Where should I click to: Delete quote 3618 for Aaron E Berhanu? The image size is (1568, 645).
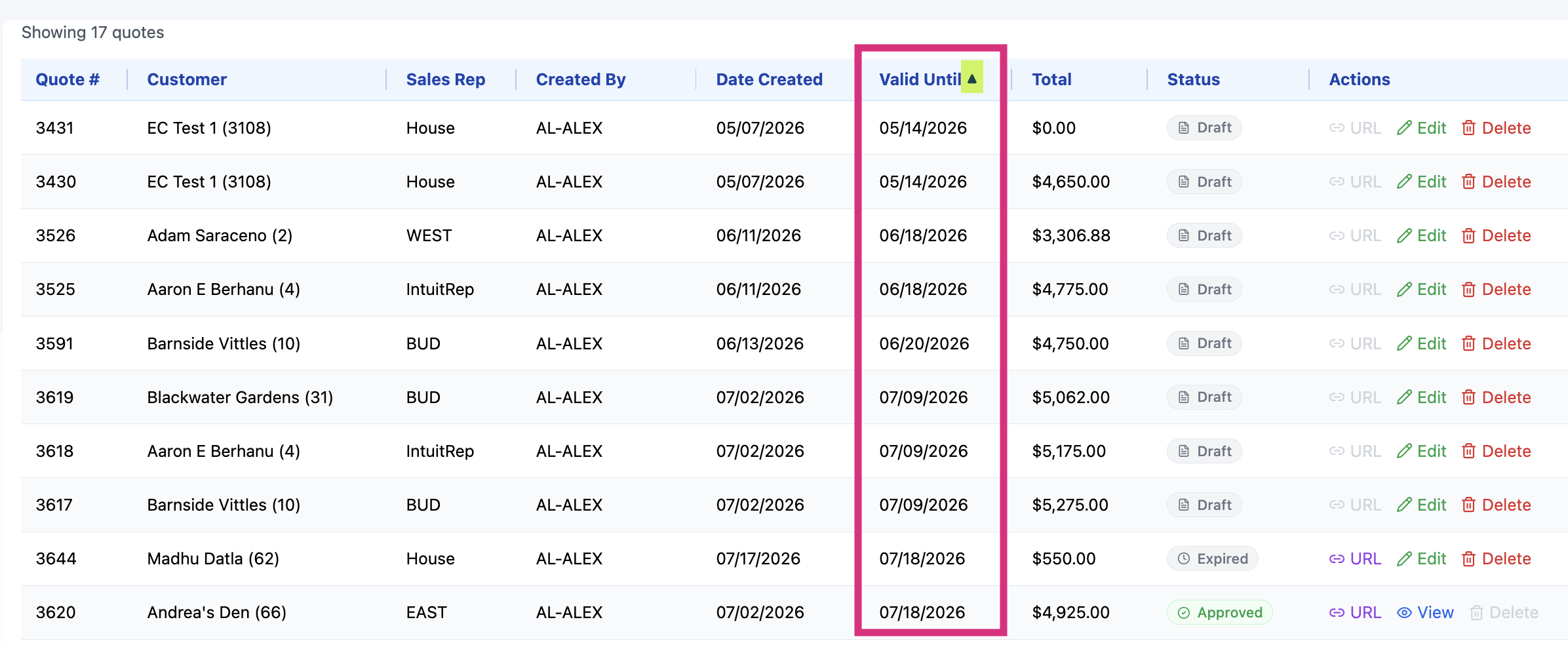tap(1497, 451)
